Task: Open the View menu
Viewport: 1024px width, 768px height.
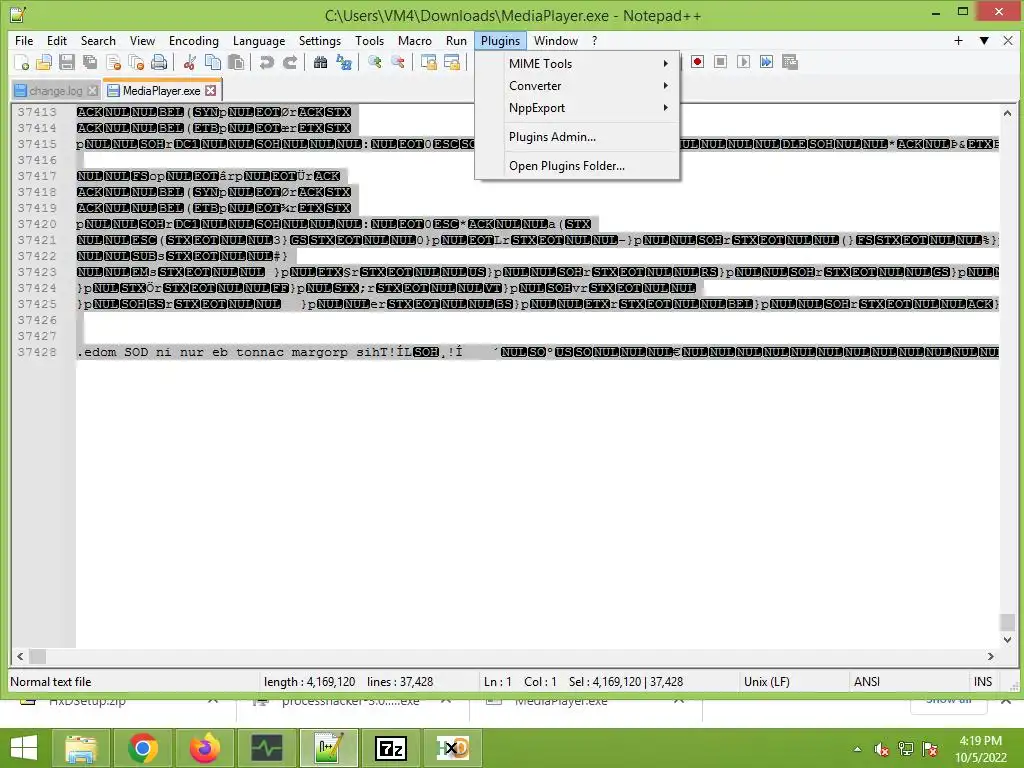Action: 142,40
